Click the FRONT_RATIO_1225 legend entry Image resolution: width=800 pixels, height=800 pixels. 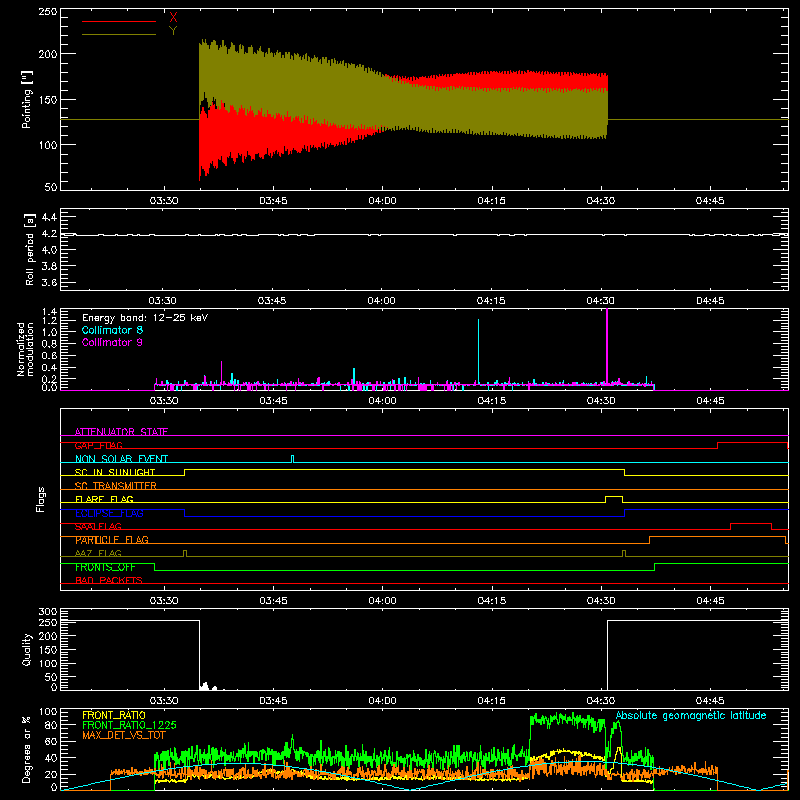tap(129, 725)
